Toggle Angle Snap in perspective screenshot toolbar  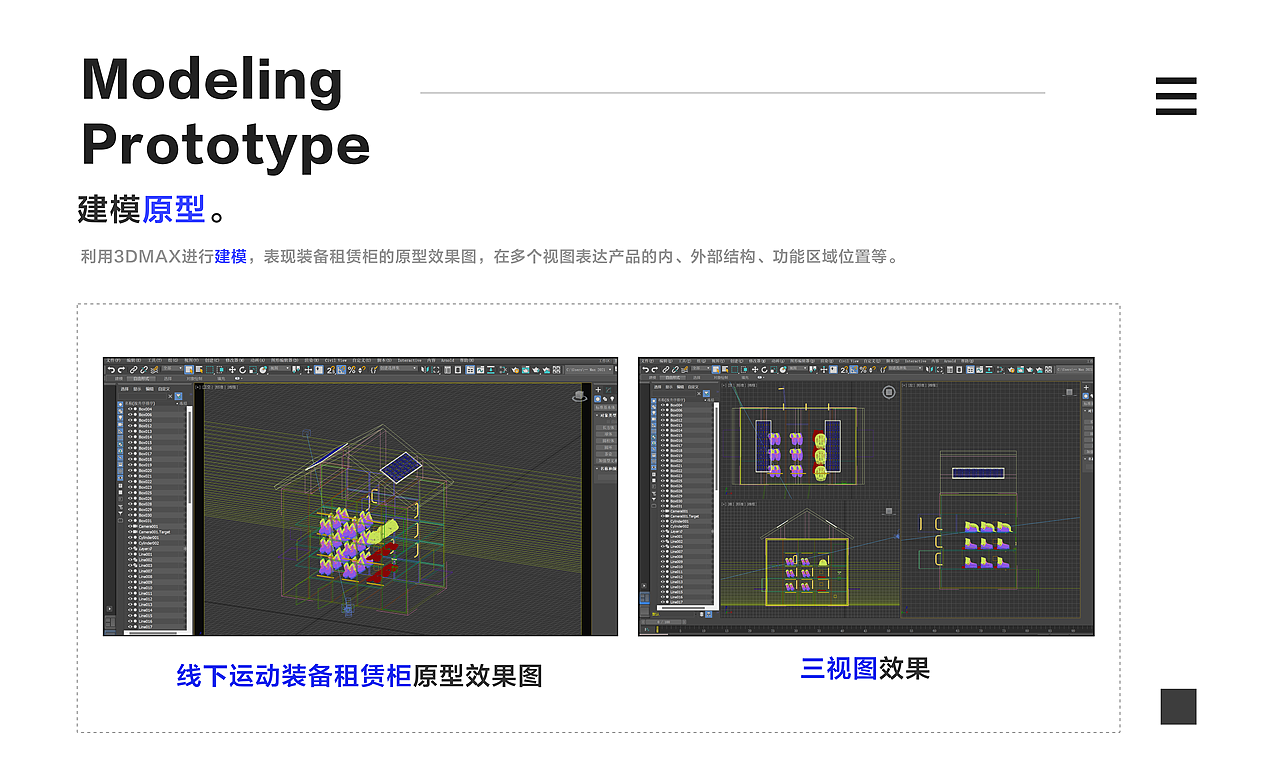tap(341, 370)
